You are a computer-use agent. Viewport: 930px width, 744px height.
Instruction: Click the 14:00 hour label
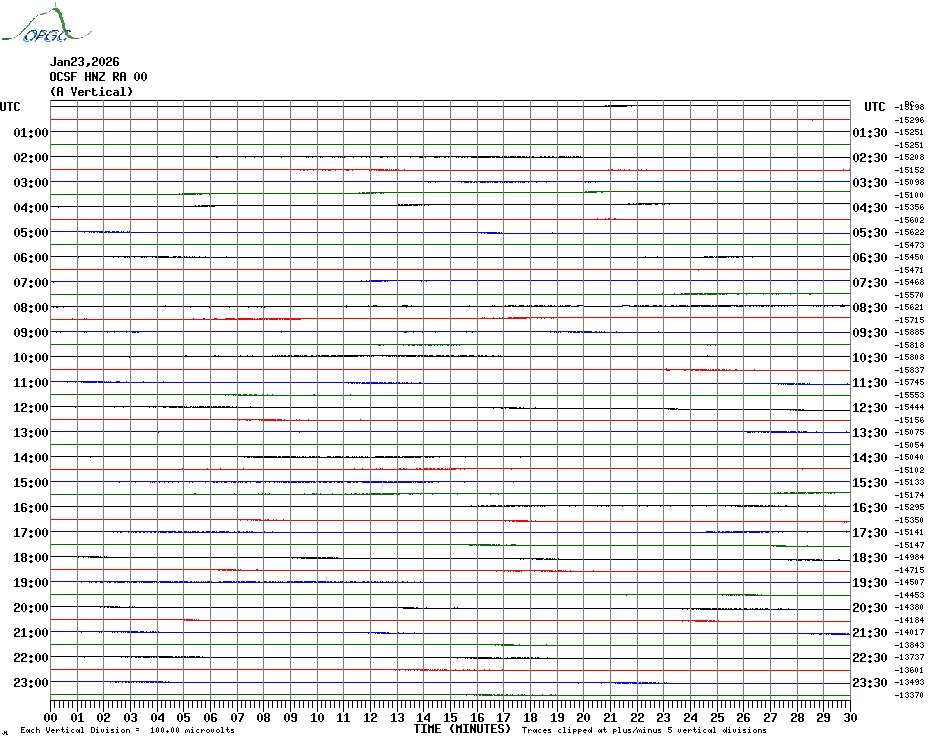pos(31,457)
